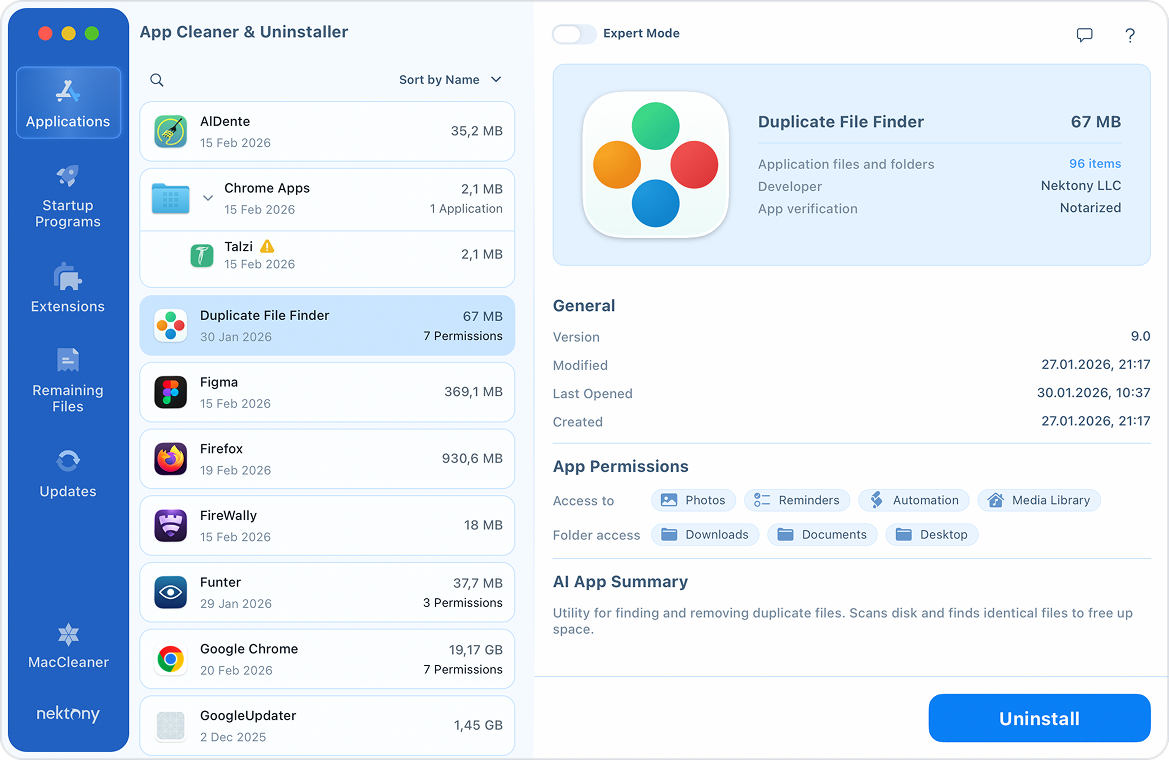The width and height of the screenshot is (1169, 760).
Task: Open the Downloads folder access chip
Action: pos(705,534)
